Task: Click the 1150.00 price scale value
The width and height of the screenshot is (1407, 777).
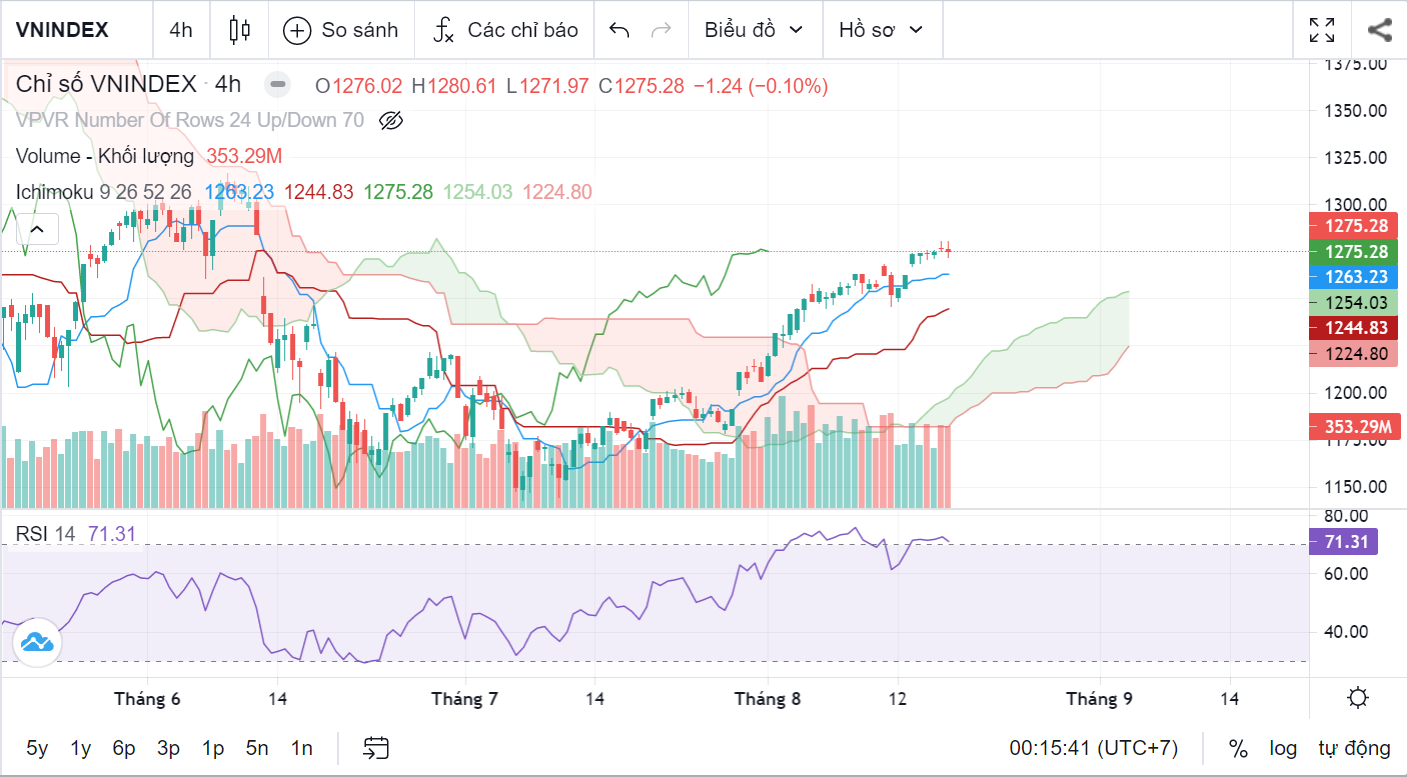Action: click(1356, 487)
